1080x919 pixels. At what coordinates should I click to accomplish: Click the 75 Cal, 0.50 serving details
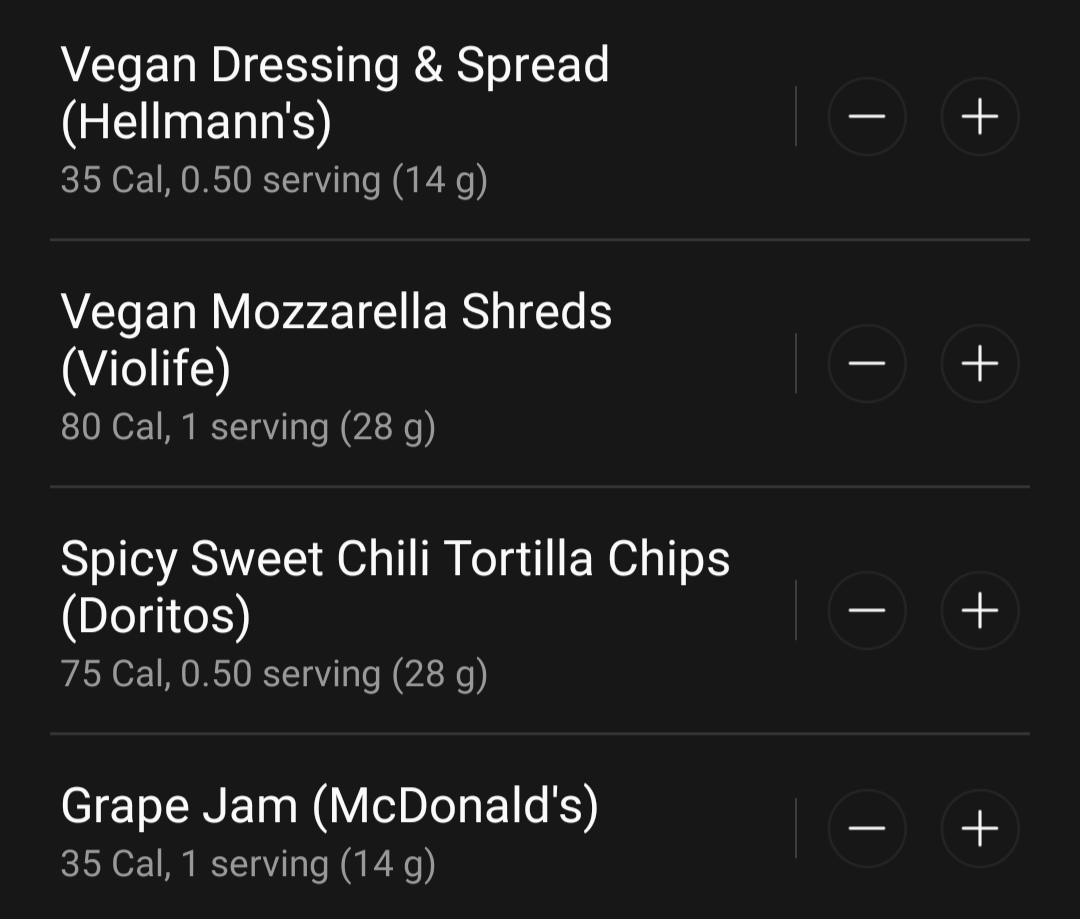point(273,674)
